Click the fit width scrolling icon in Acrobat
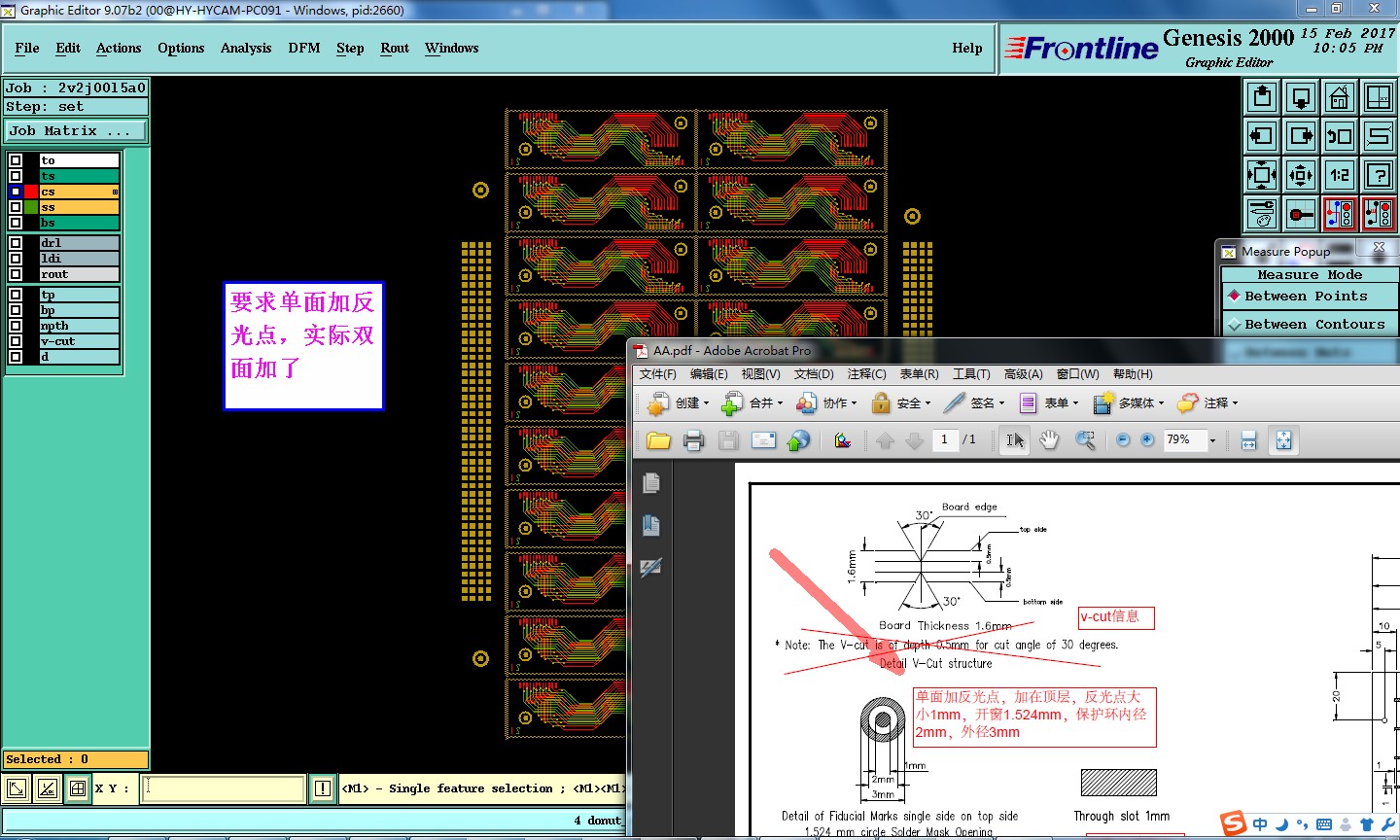The image size is (1400, 840). tap(1249, 440)
